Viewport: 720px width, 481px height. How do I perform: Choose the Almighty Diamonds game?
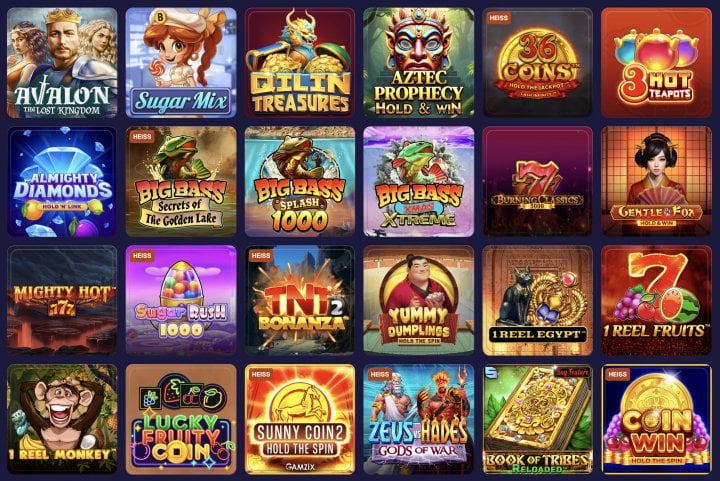coord(62,181)
